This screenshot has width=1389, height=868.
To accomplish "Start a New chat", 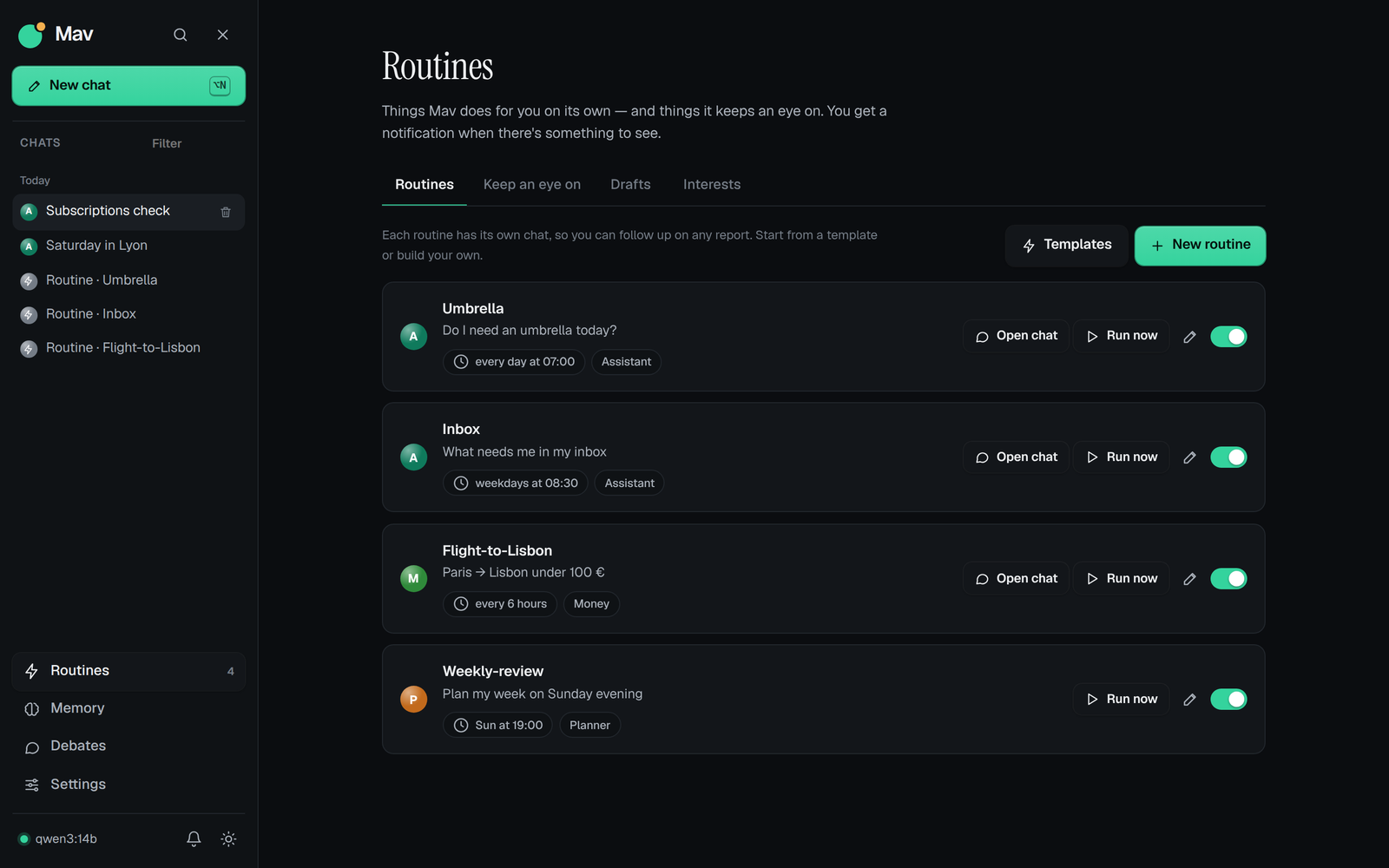I will (128, 86).
